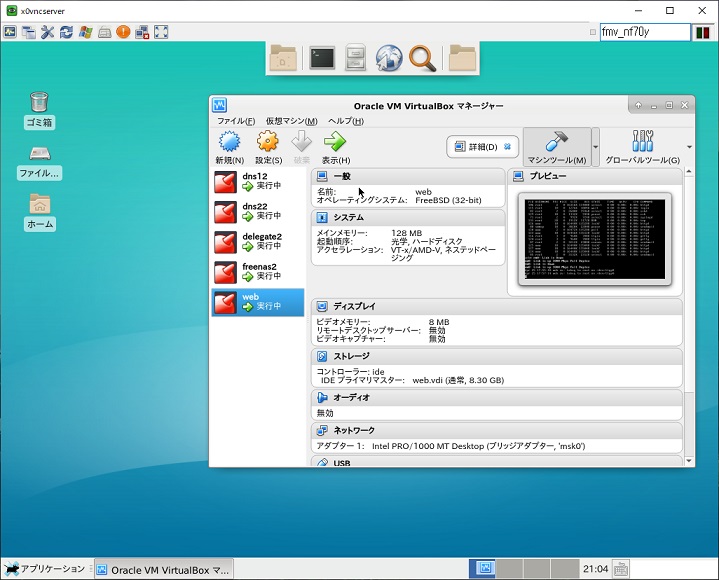This screenshot has width=719, height=580.
Task: Launch the web browser globe icon in dock
Action: 389,58
